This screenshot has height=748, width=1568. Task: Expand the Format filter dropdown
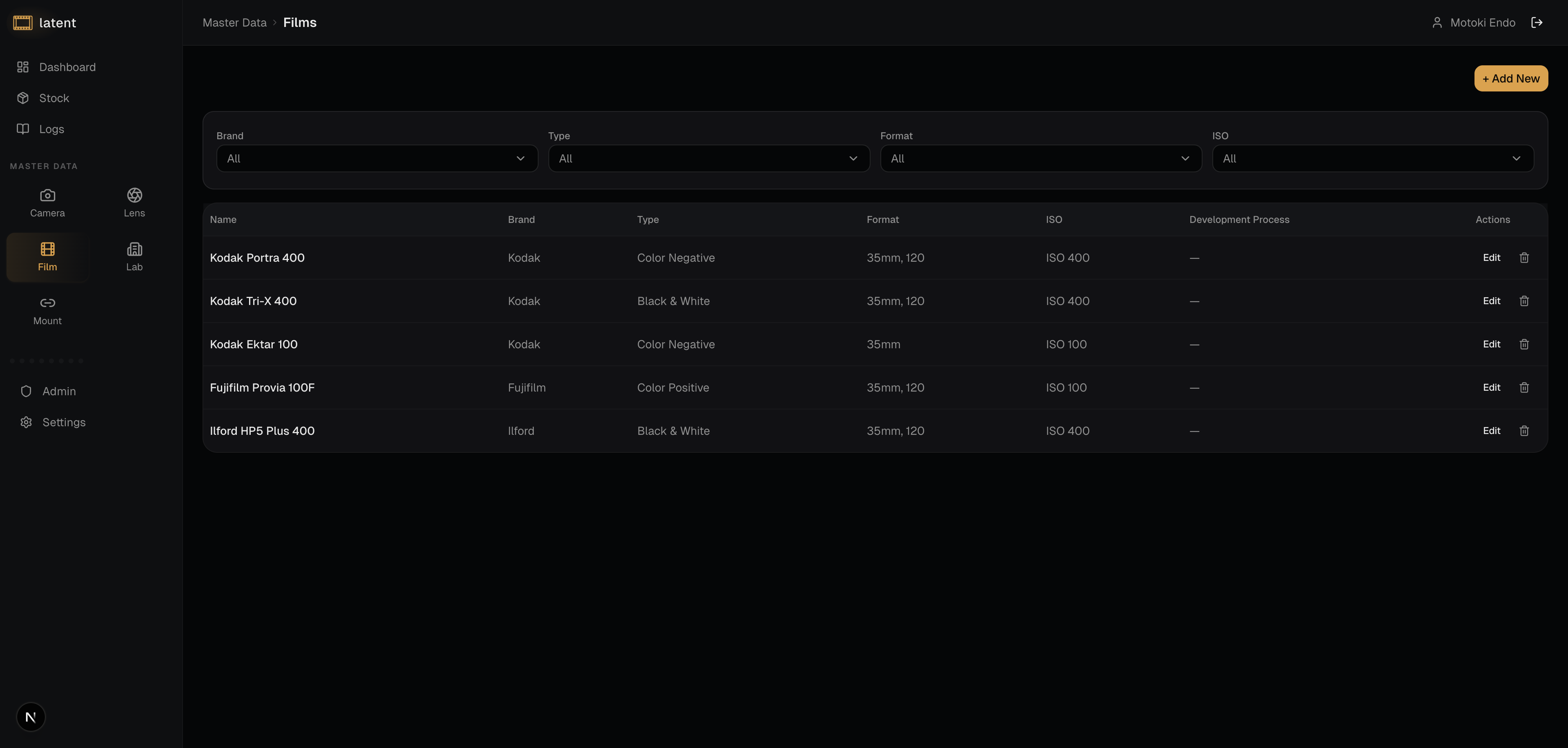coord(1040,159)
